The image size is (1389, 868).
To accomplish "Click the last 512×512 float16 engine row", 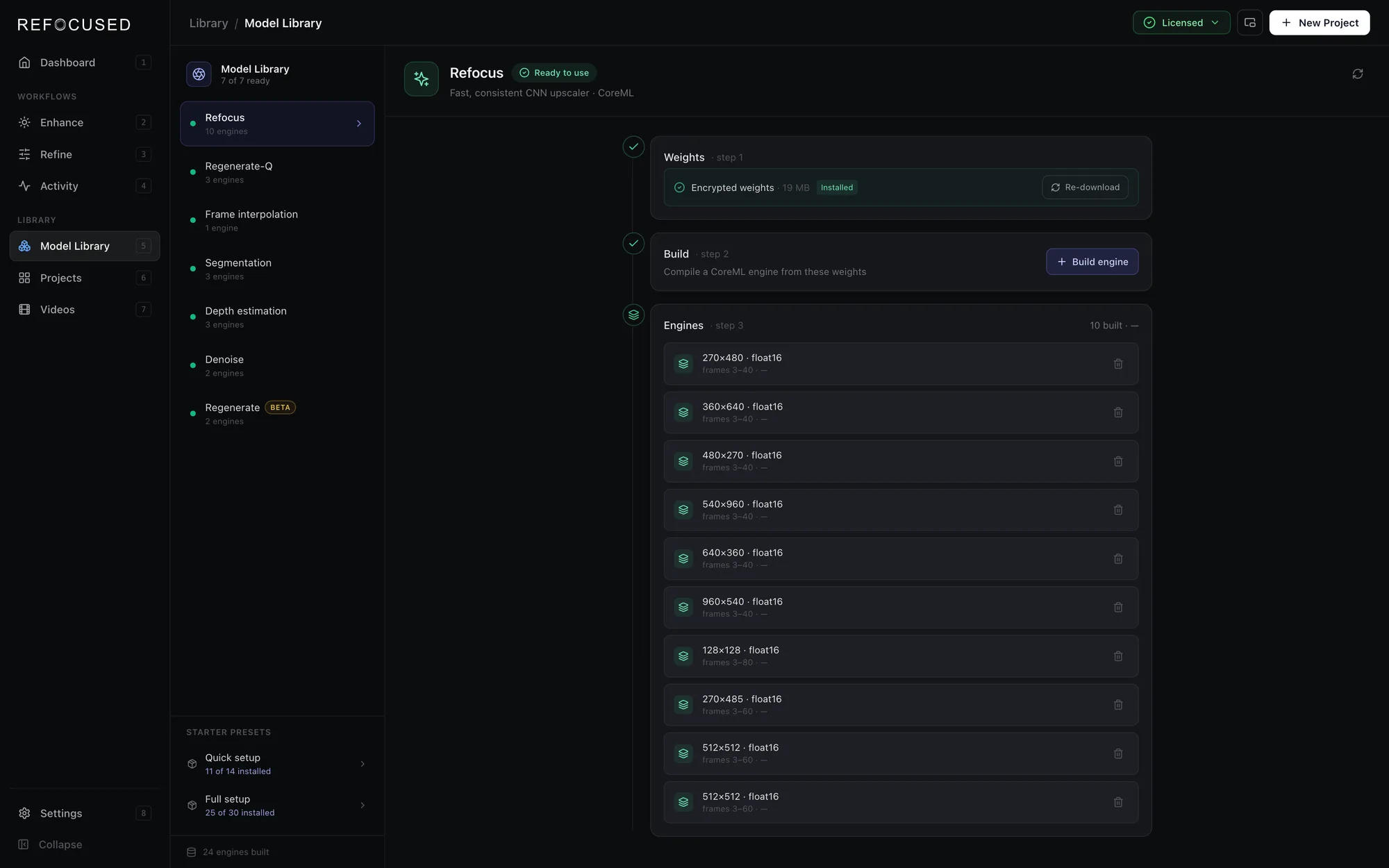I will pos(901,802).
